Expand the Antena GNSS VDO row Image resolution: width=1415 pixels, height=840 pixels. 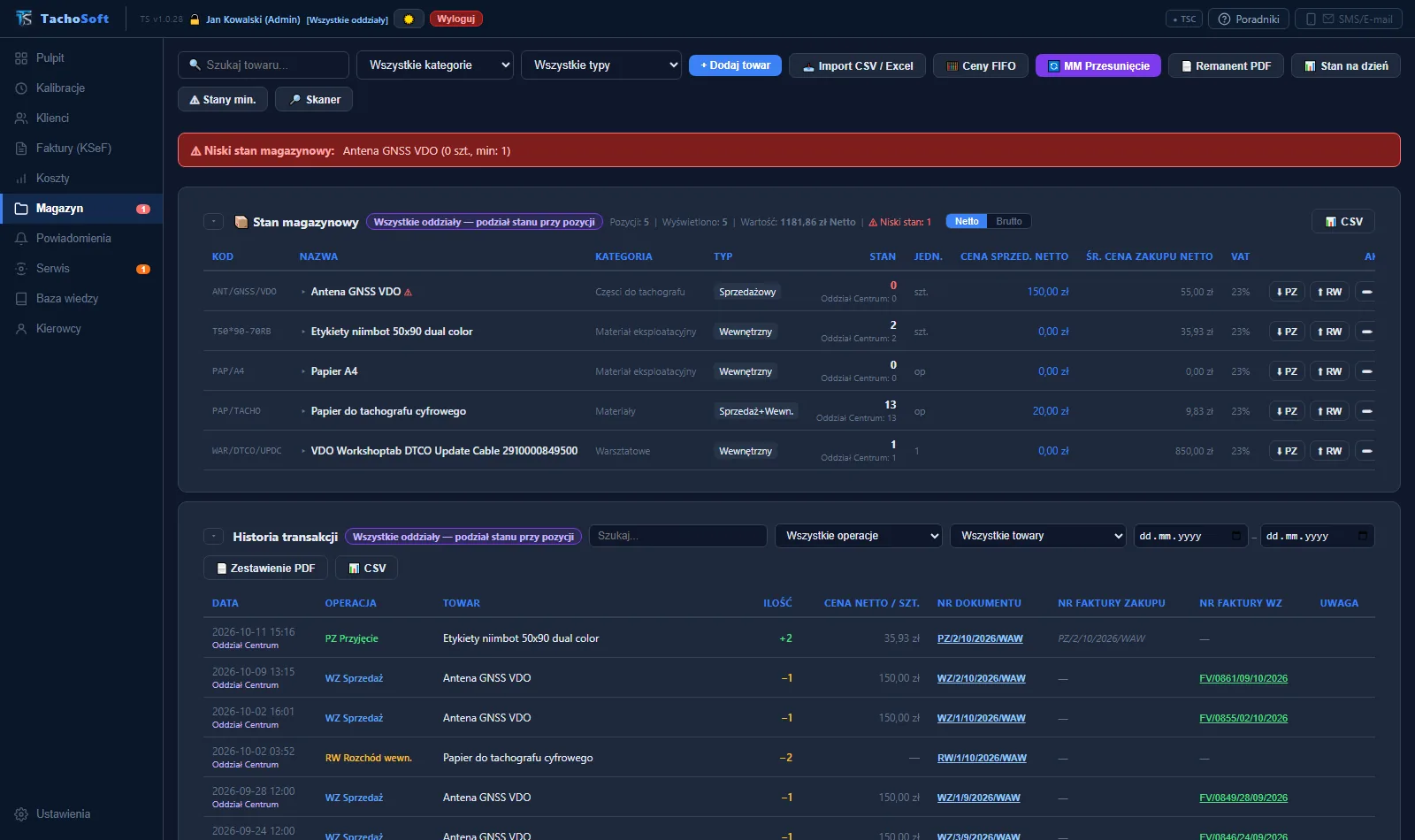(303, 292)
